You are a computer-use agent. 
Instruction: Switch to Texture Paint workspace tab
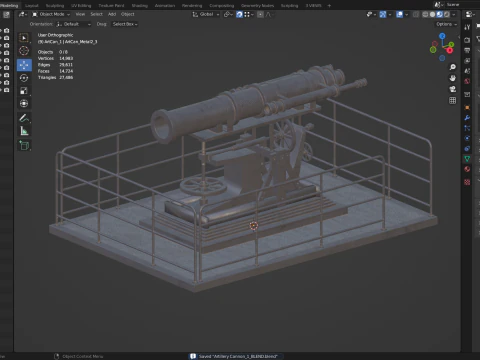(x=111, y=5)
